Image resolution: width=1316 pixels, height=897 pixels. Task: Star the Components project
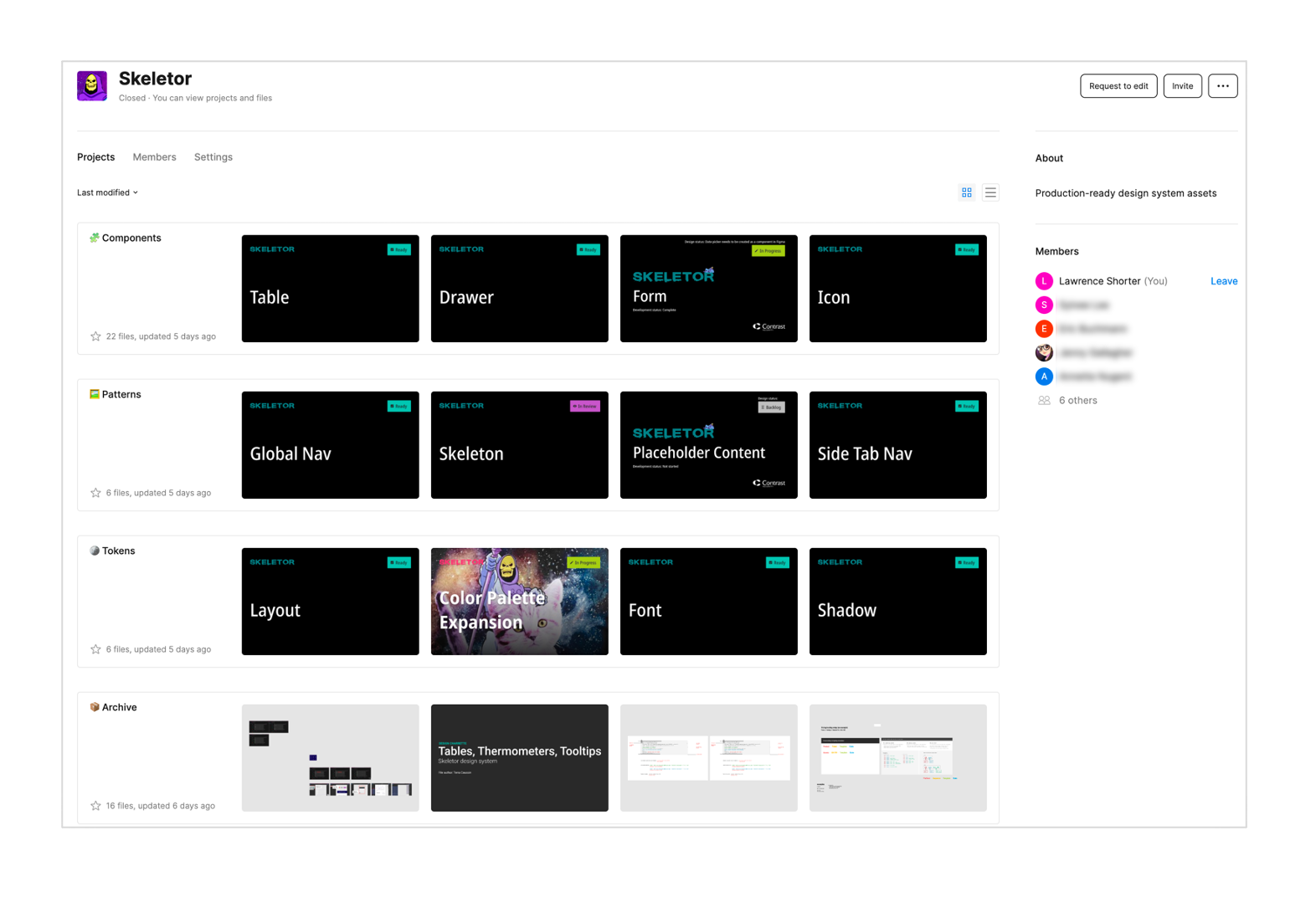click(x=95, y=336)
